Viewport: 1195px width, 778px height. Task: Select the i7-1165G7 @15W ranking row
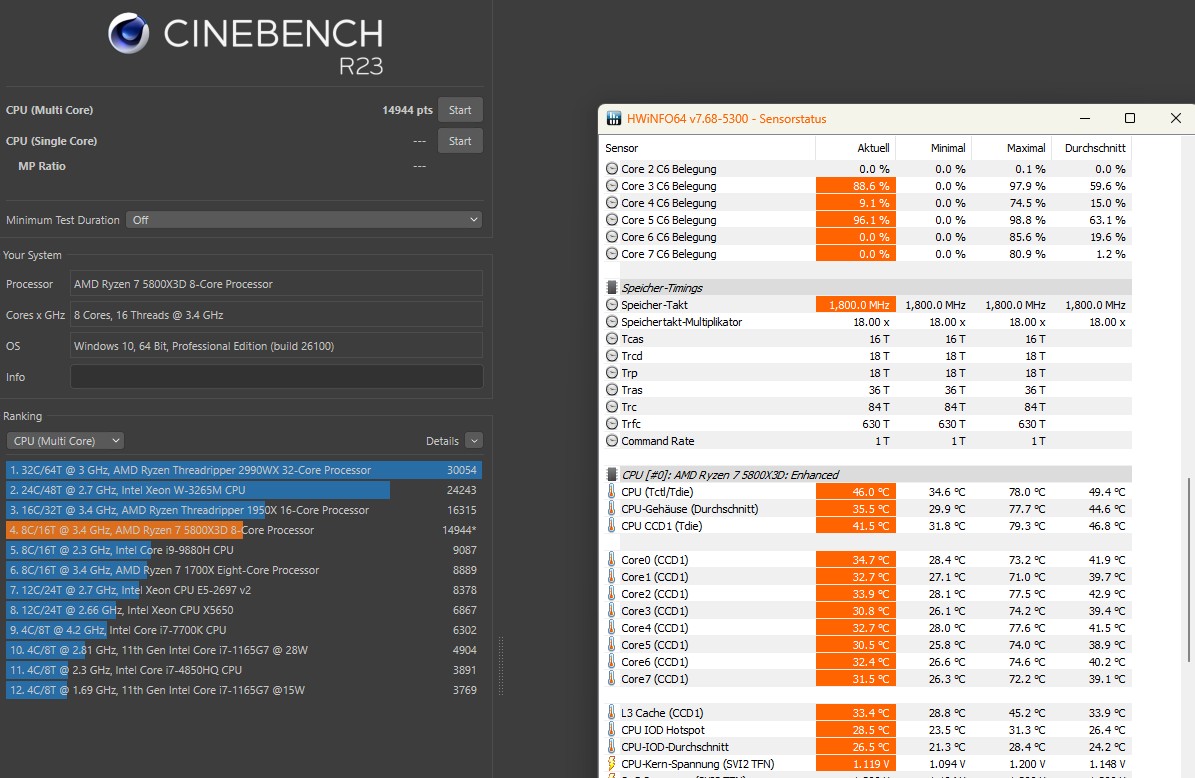coord(244,690)
